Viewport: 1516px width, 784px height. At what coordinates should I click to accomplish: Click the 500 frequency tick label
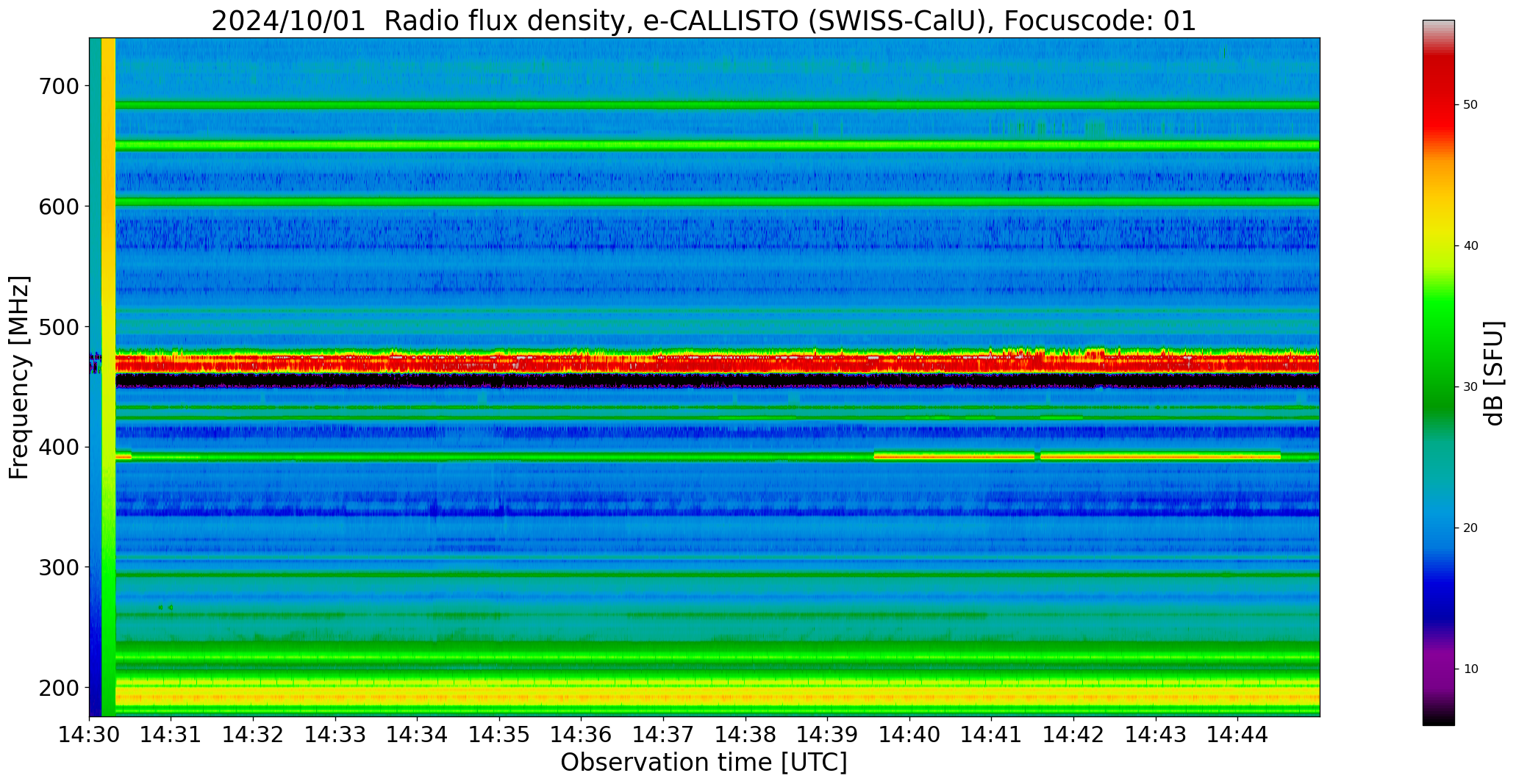click(58, 326)
